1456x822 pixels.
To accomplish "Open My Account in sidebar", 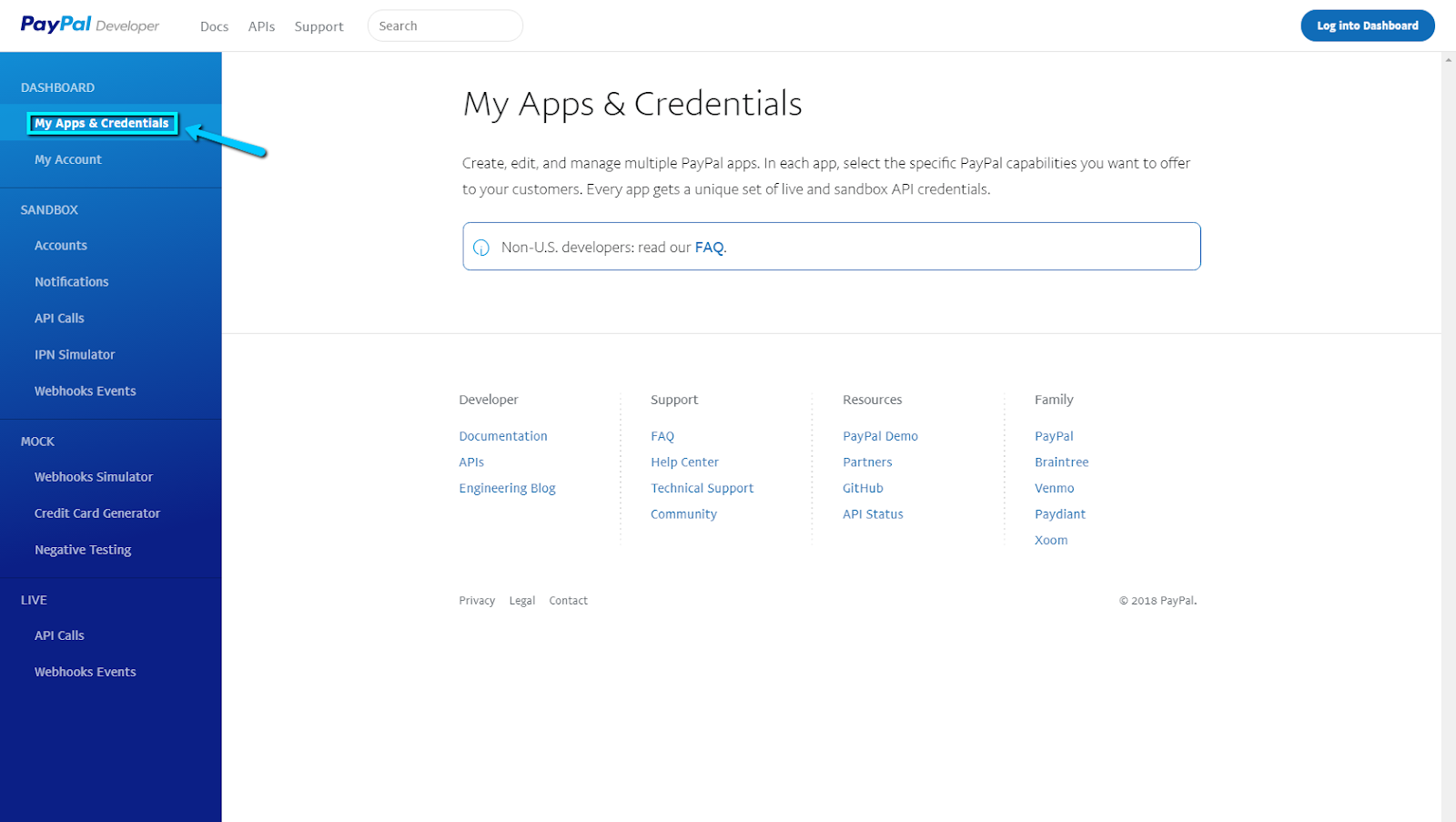I will tap(68, 159).
